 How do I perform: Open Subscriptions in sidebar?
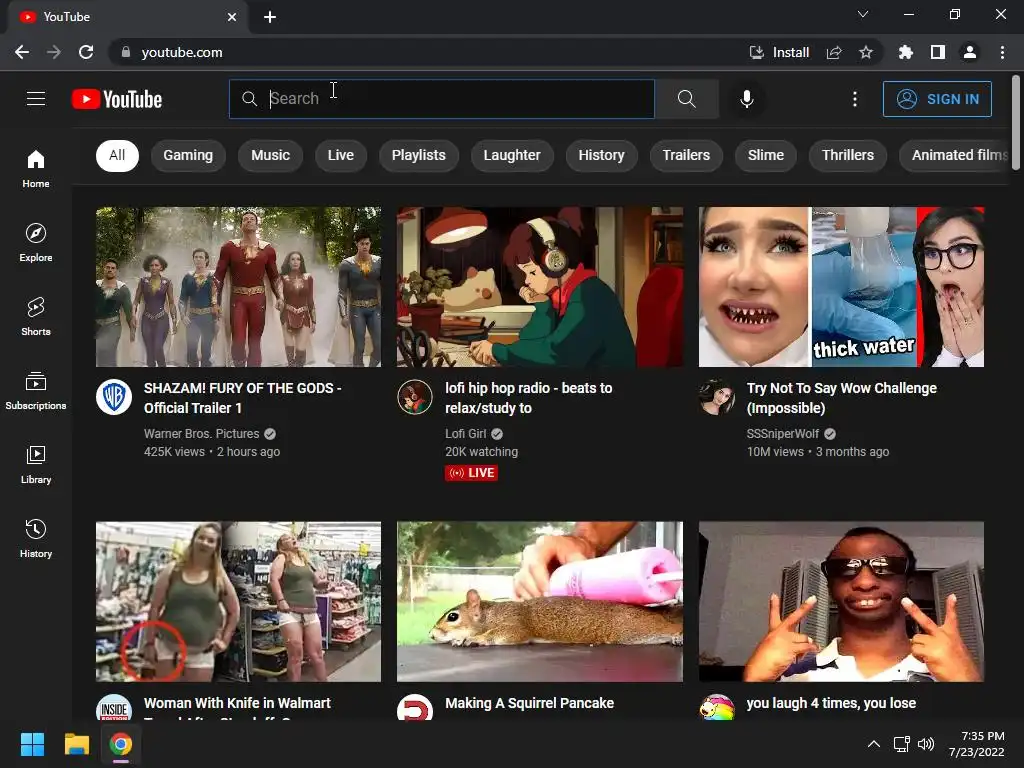(36, 391)
